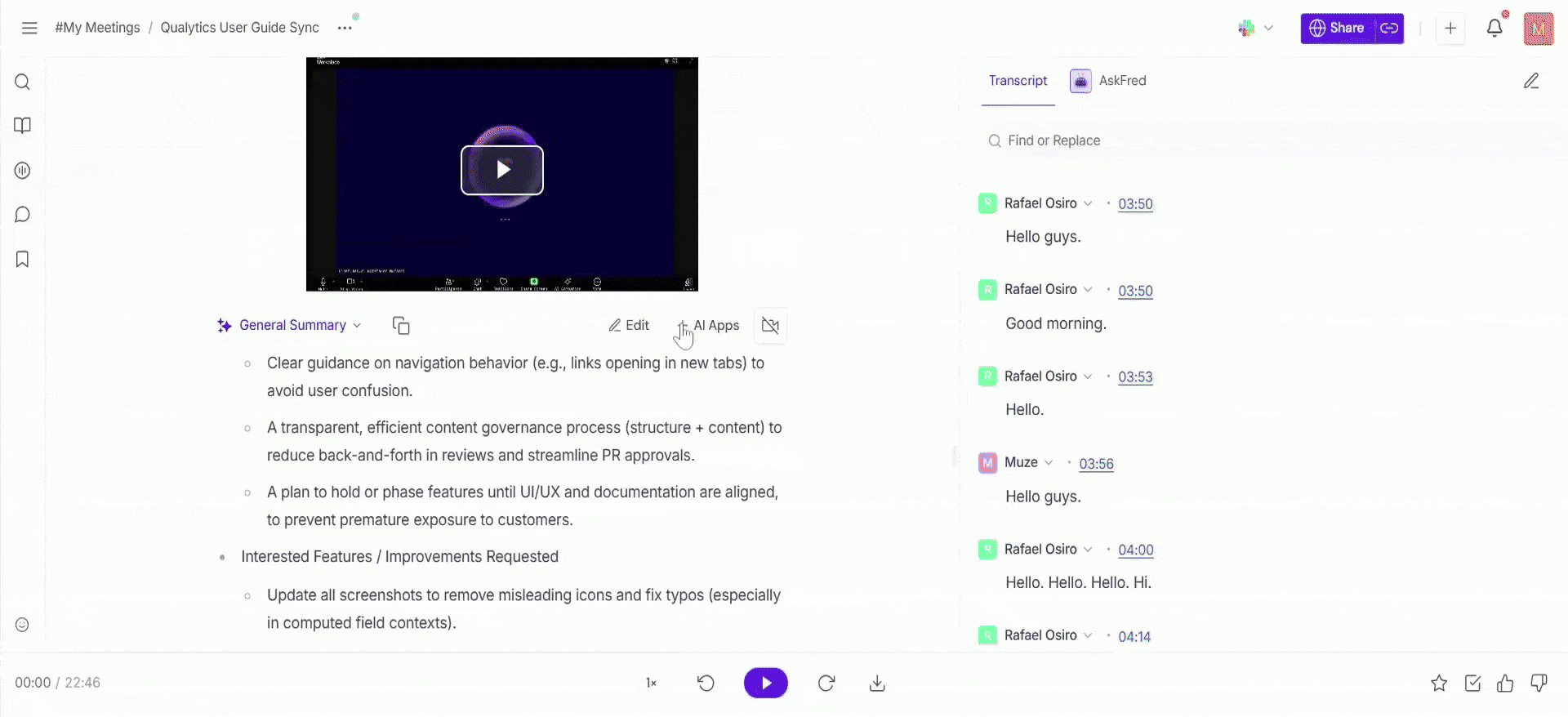1568x717 pixels.
Task: Click transcript line 'Good morning.'
Action: 1056,323
